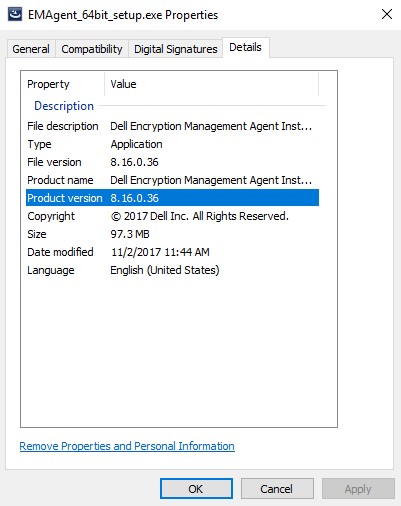401x506 pixels.
Task: Select the File version row
Action: coord(172,162)
